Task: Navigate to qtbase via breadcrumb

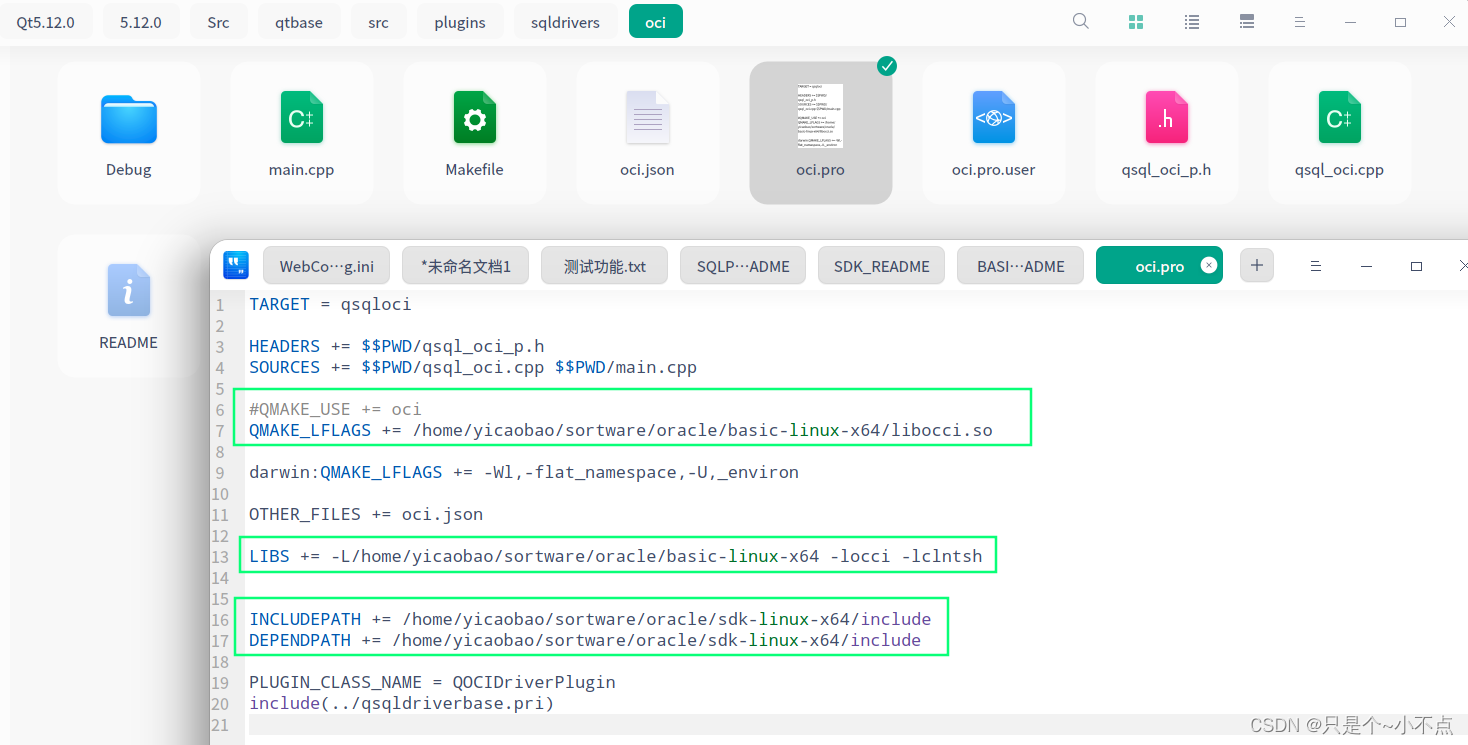Action: (299, 21)
